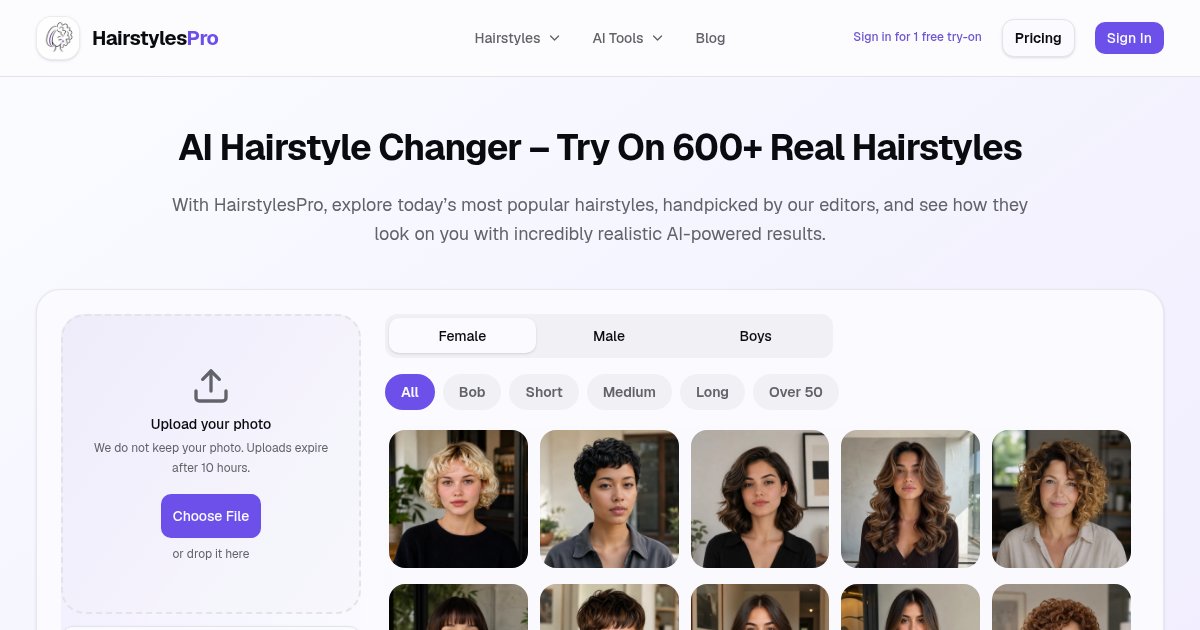Open the Blog page

pos(710,38)
